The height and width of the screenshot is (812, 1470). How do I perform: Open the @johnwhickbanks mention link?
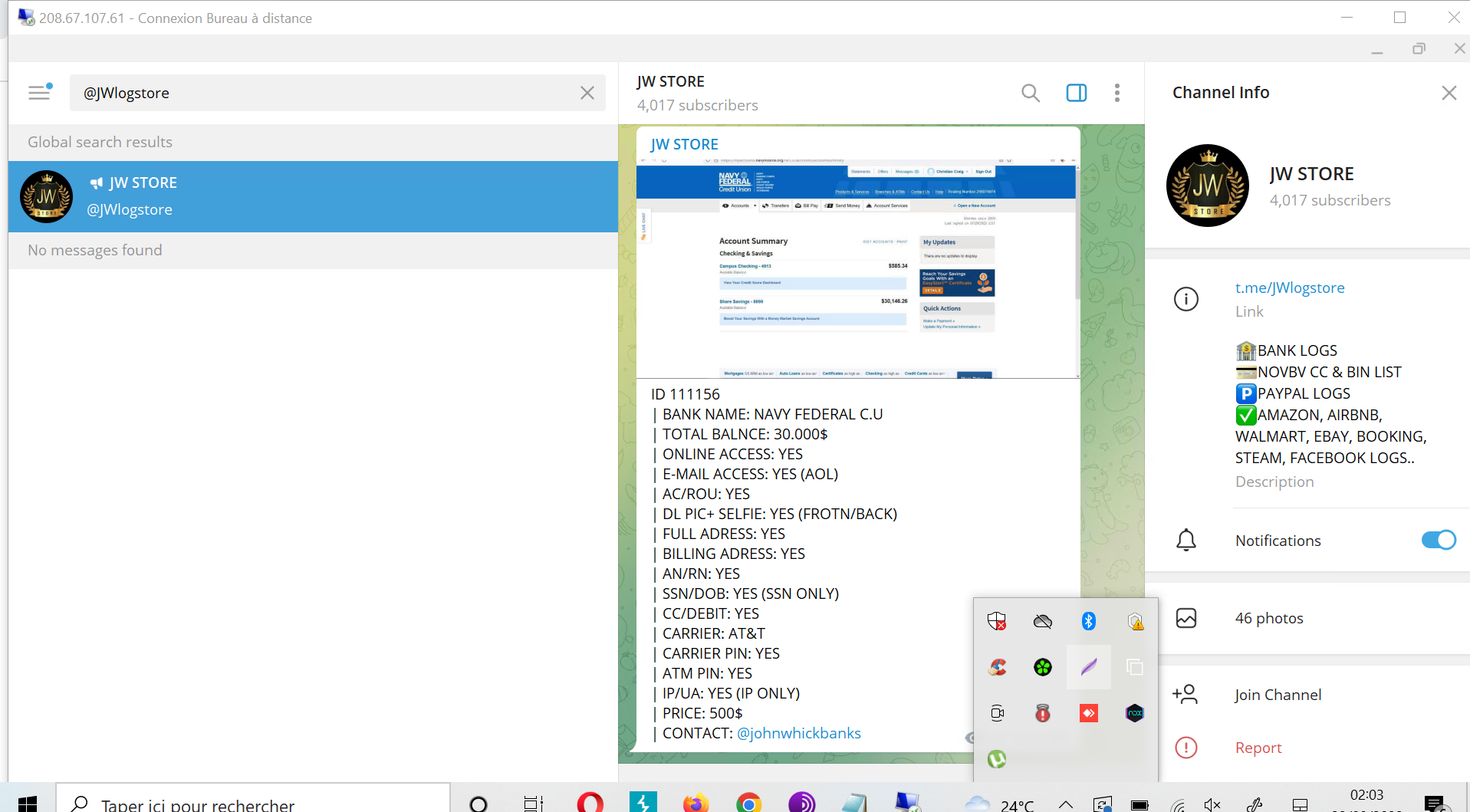[x=799, y=733]
